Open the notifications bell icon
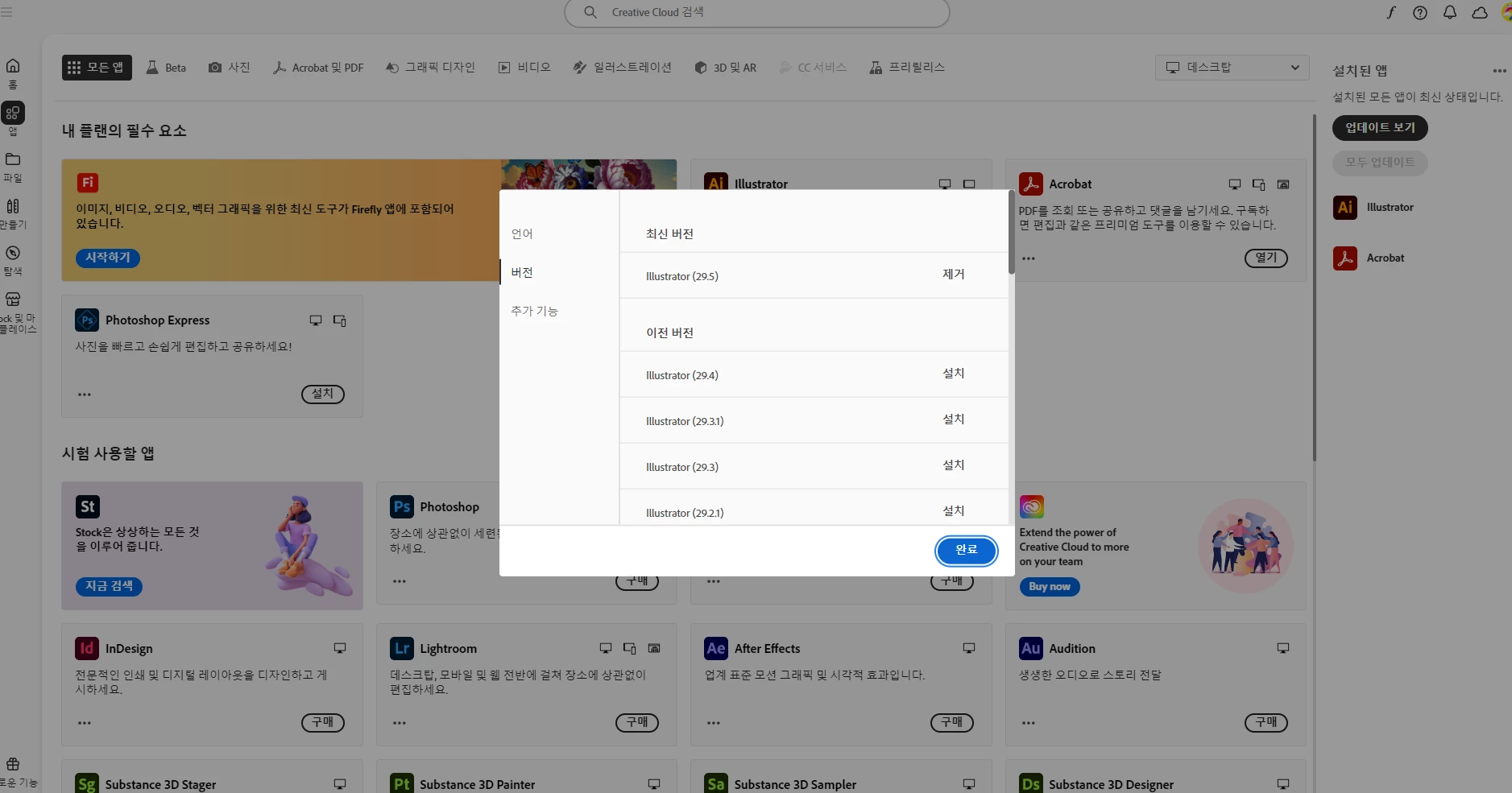1512x793 pixels. [1450, 12]
